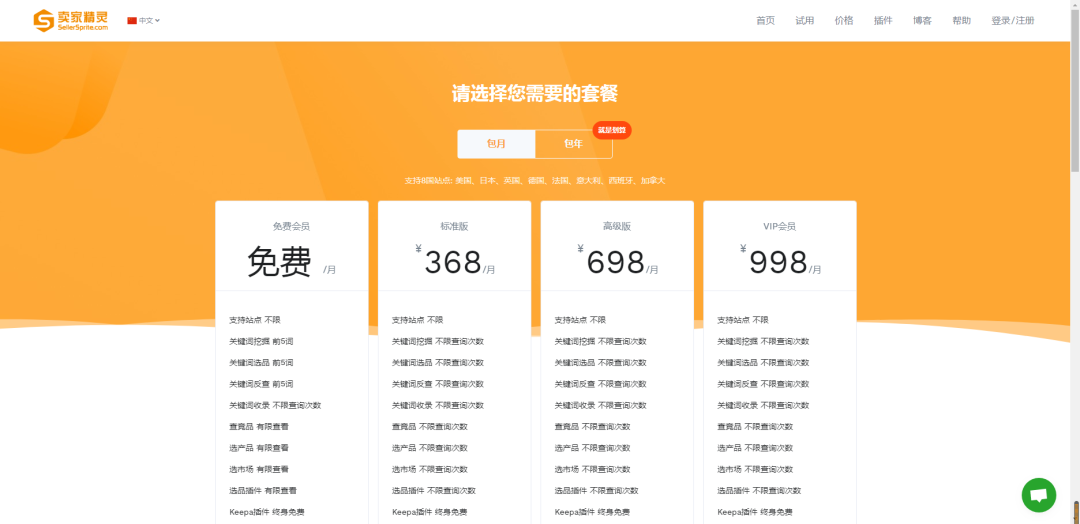The width and height of the screenshot is (1080, 524).
Task: Select the 包月 billing tab
Action: 497,144
